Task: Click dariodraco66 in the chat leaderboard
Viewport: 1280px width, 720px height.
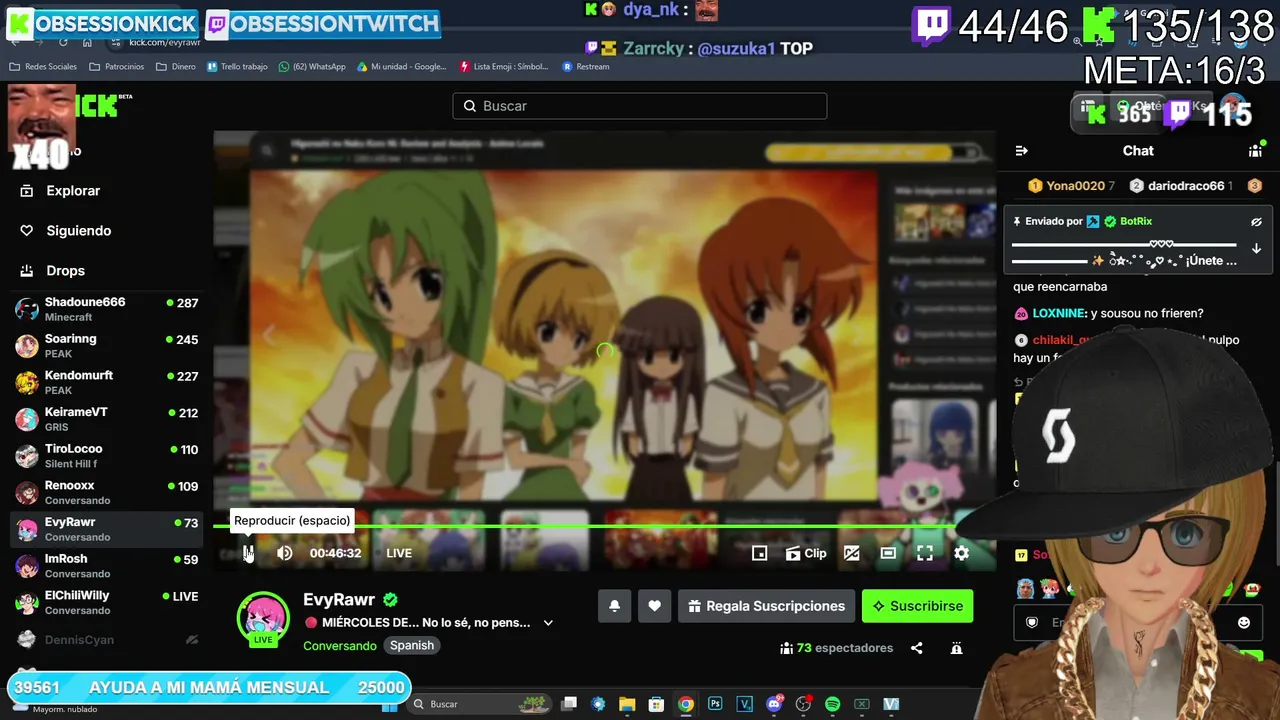Action: coord(1186,186)
